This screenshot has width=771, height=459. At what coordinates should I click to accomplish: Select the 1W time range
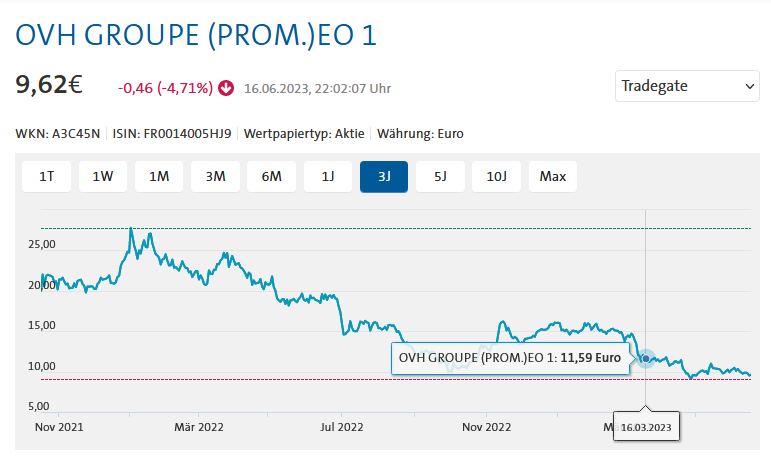tap(103, 177)
